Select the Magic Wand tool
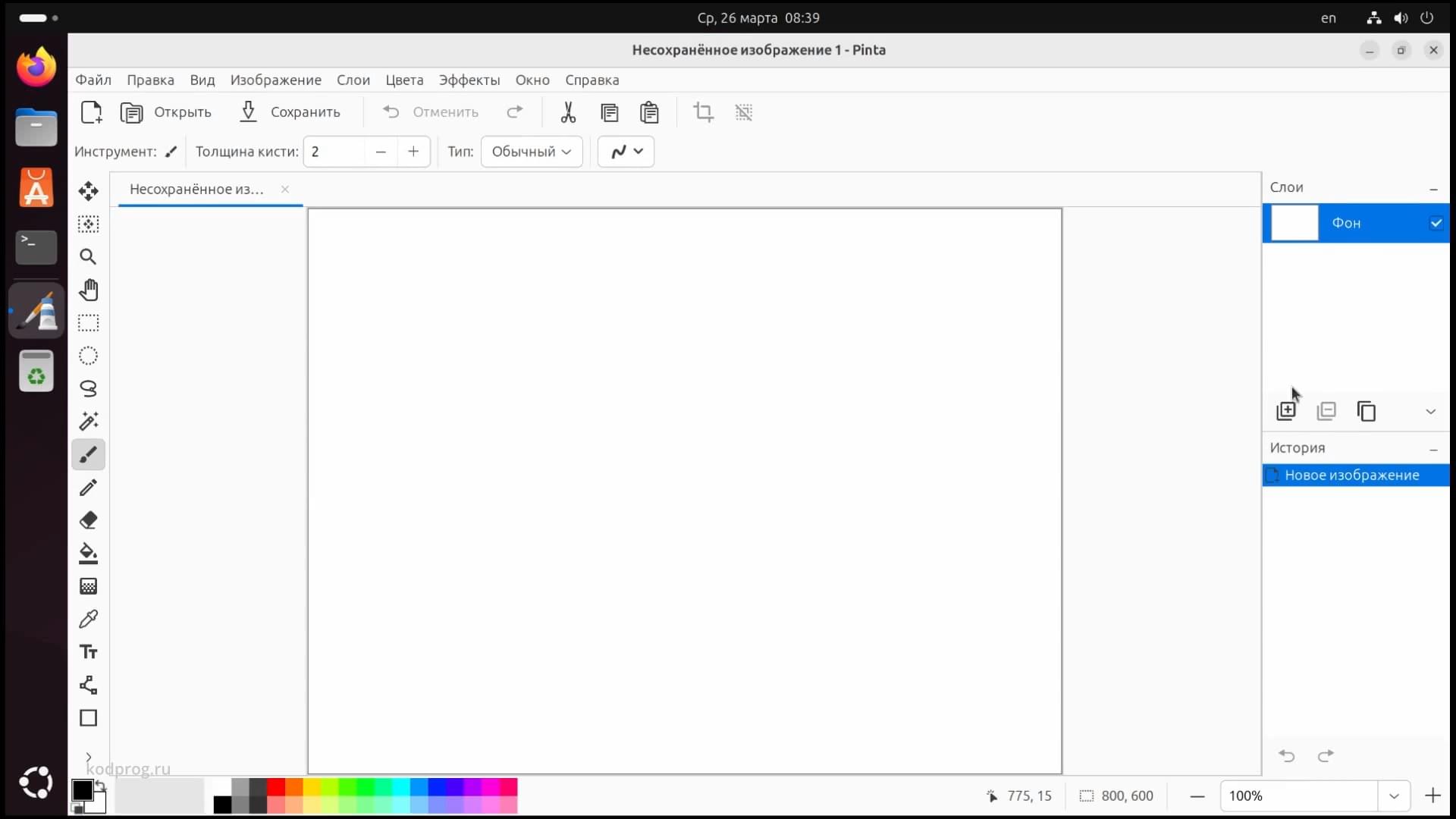The image size is (1456, 819). [88, 422]
